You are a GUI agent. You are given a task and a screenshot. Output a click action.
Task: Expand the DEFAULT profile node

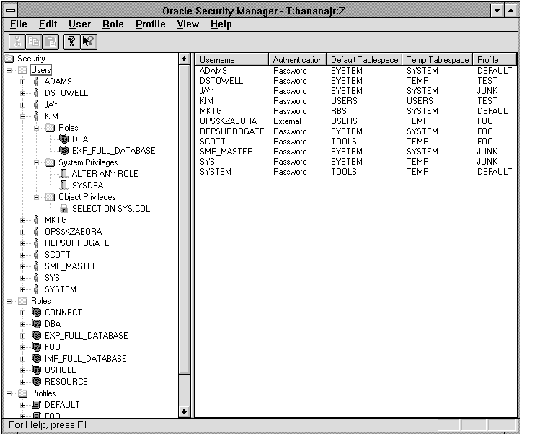pos(23,405)
